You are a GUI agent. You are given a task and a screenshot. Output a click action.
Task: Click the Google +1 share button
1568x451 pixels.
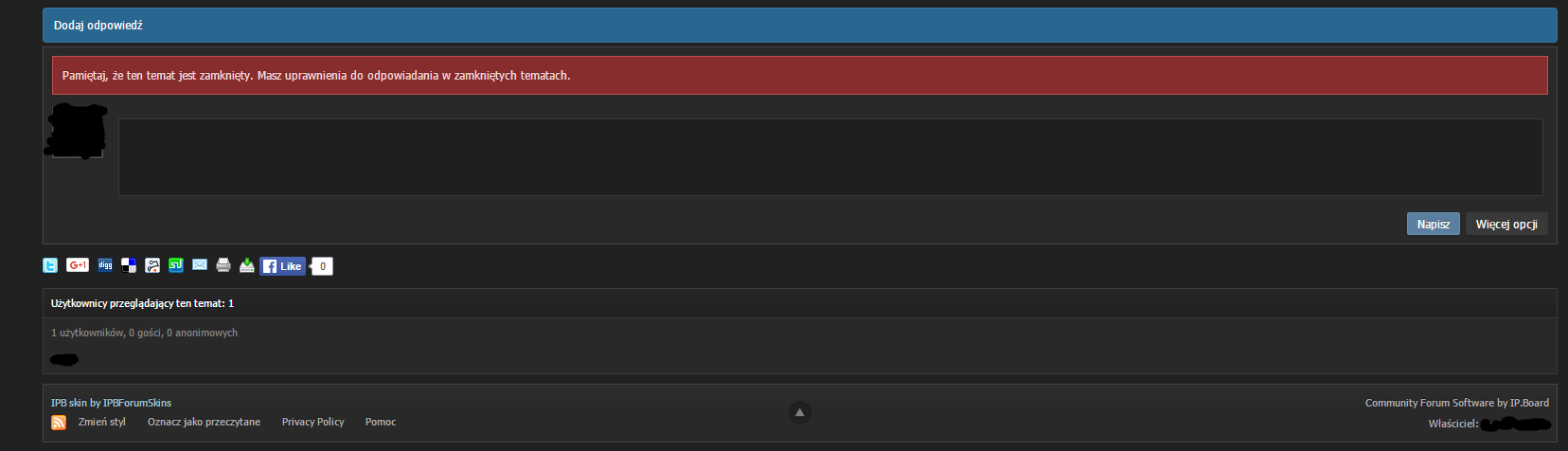[78, 265]
